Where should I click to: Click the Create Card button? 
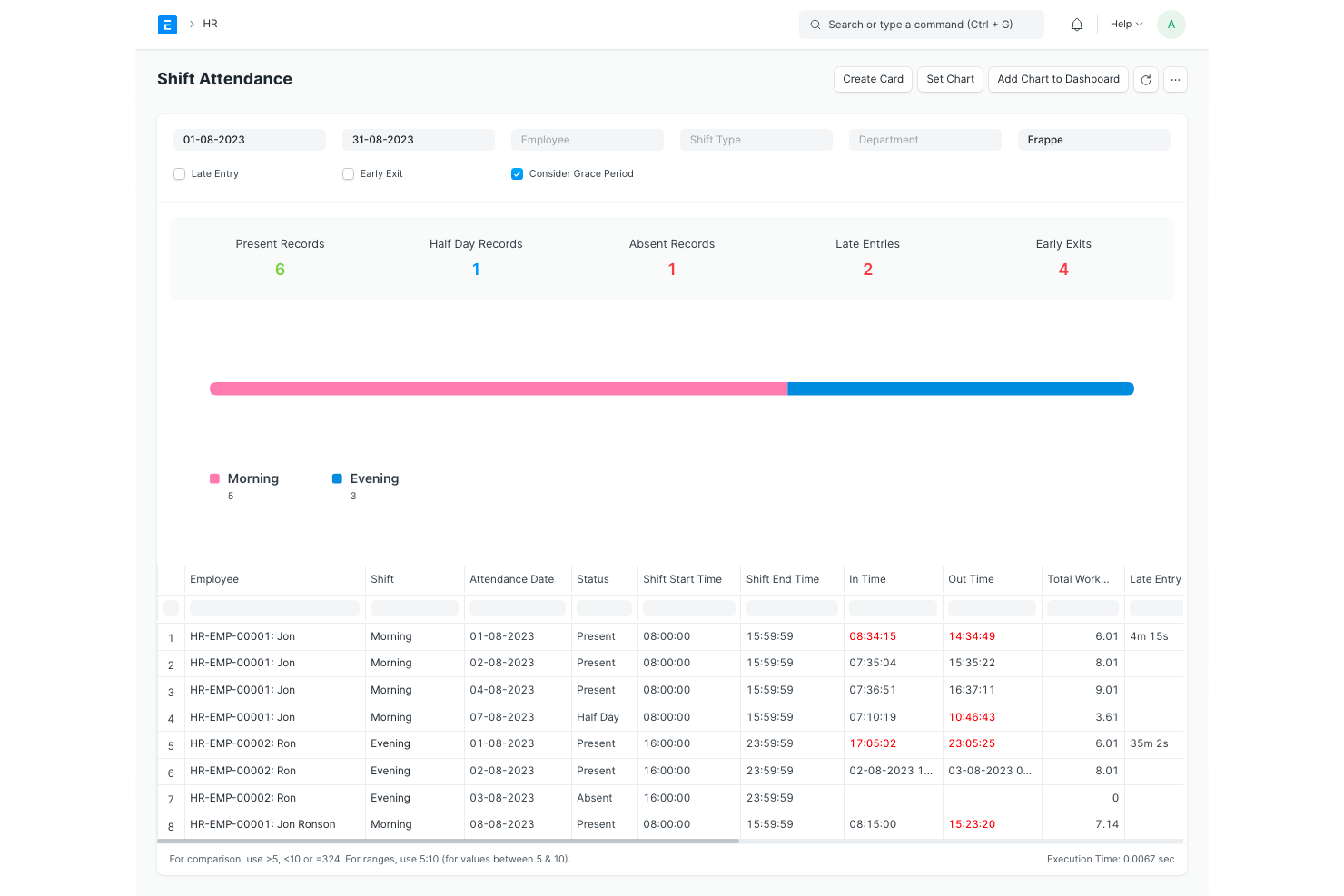873,80
